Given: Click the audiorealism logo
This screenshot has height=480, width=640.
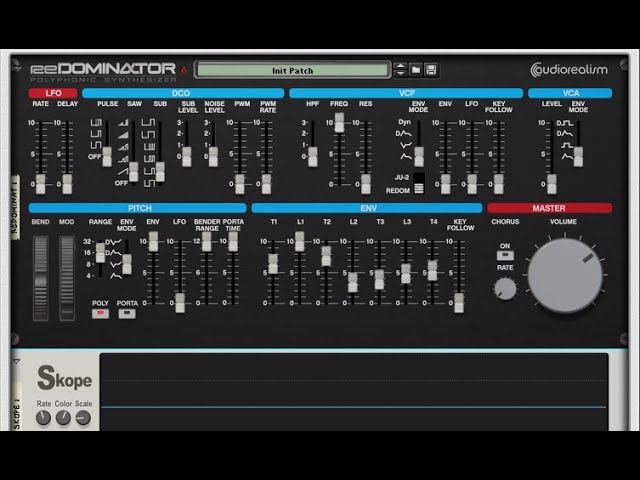Looking at the screenshot, I should coord(569,69).
